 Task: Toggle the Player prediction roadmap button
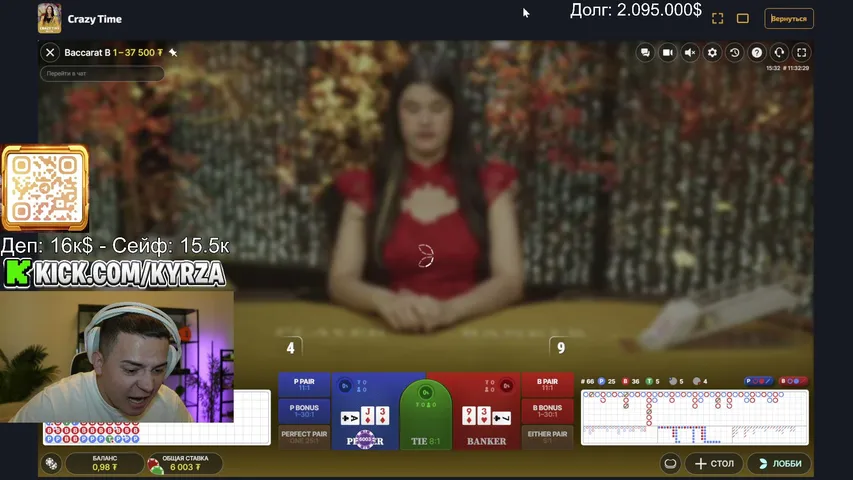759,381
